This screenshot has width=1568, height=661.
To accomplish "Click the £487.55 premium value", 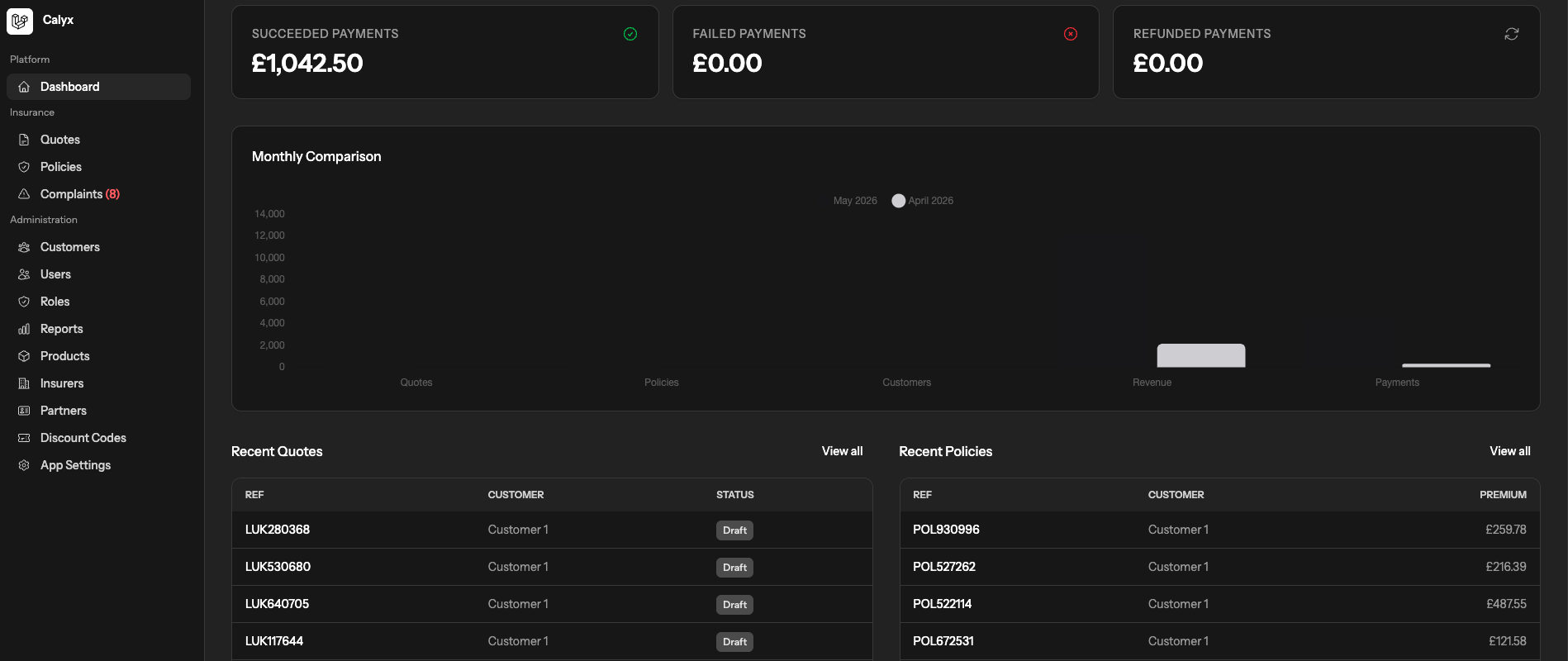I will click(x=1506, y=604).
